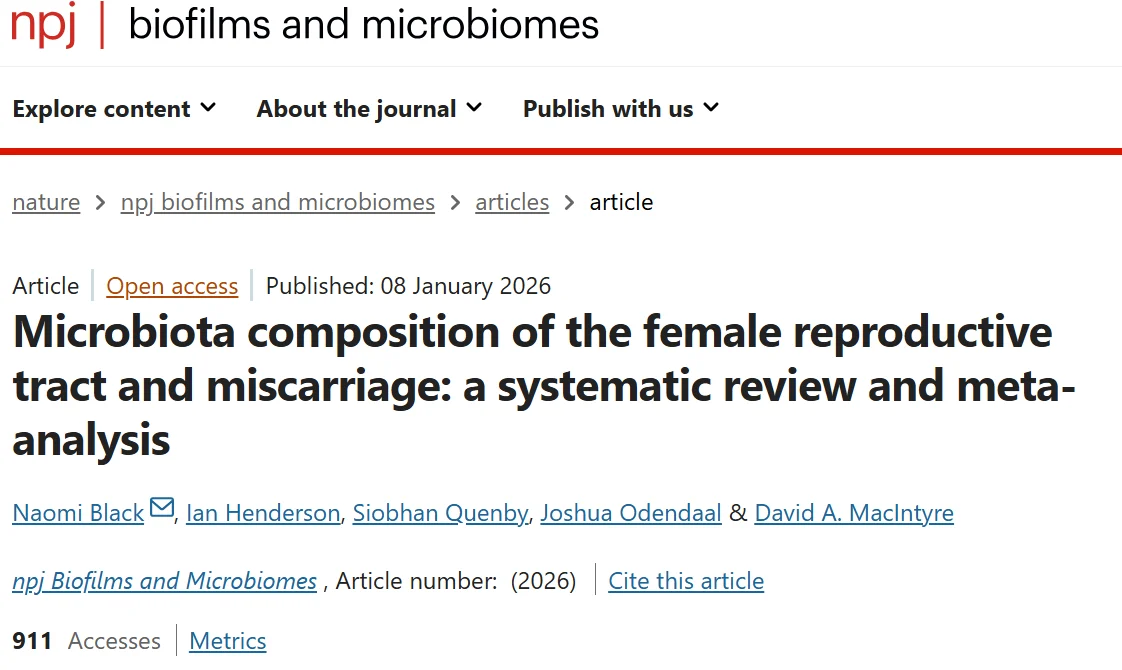1122x670 pixels.
Task: Go to the nature breadcrumb link
Action: pyautogui.click(x=46, y=202)
